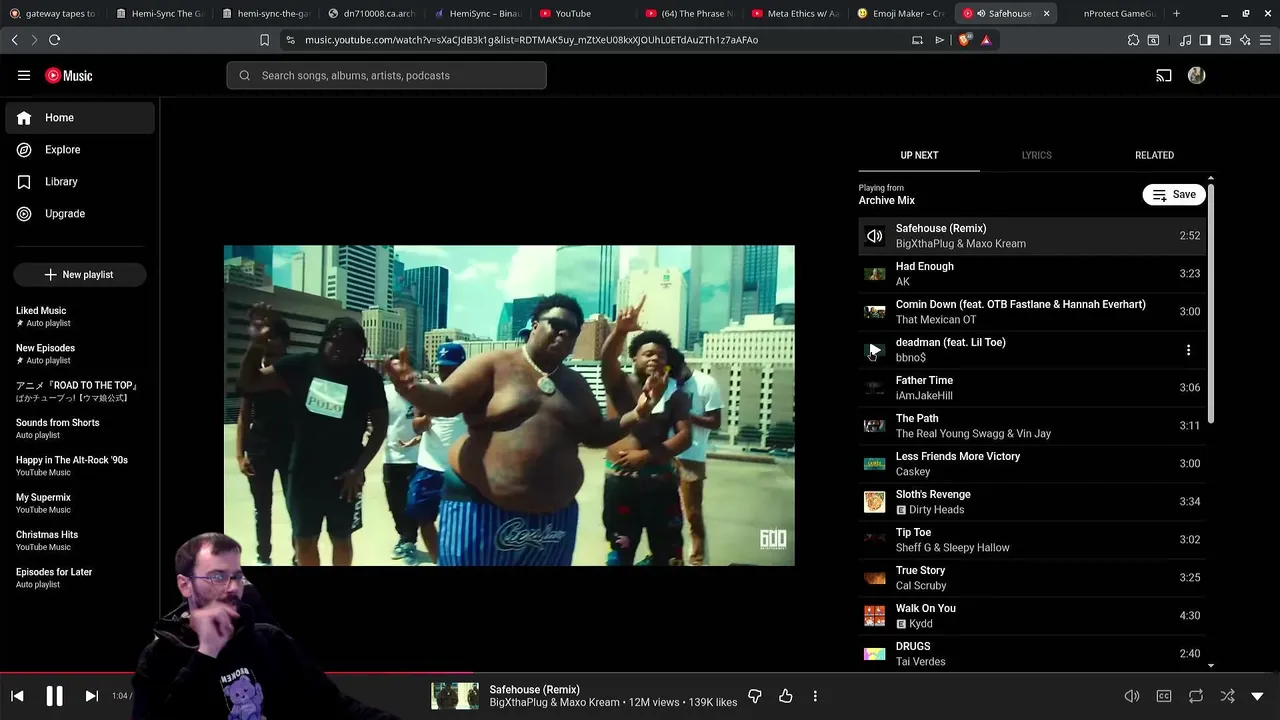Open more actions menu in player bar
Viewport: 1280px width, 720px height.
coord(815,696)
